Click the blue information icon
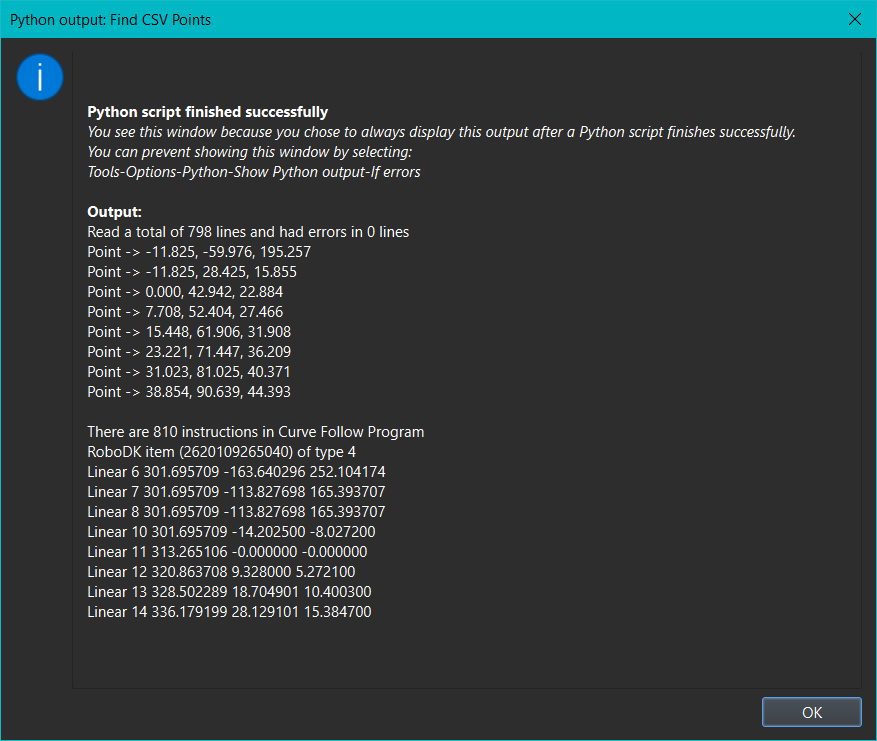 40,77
